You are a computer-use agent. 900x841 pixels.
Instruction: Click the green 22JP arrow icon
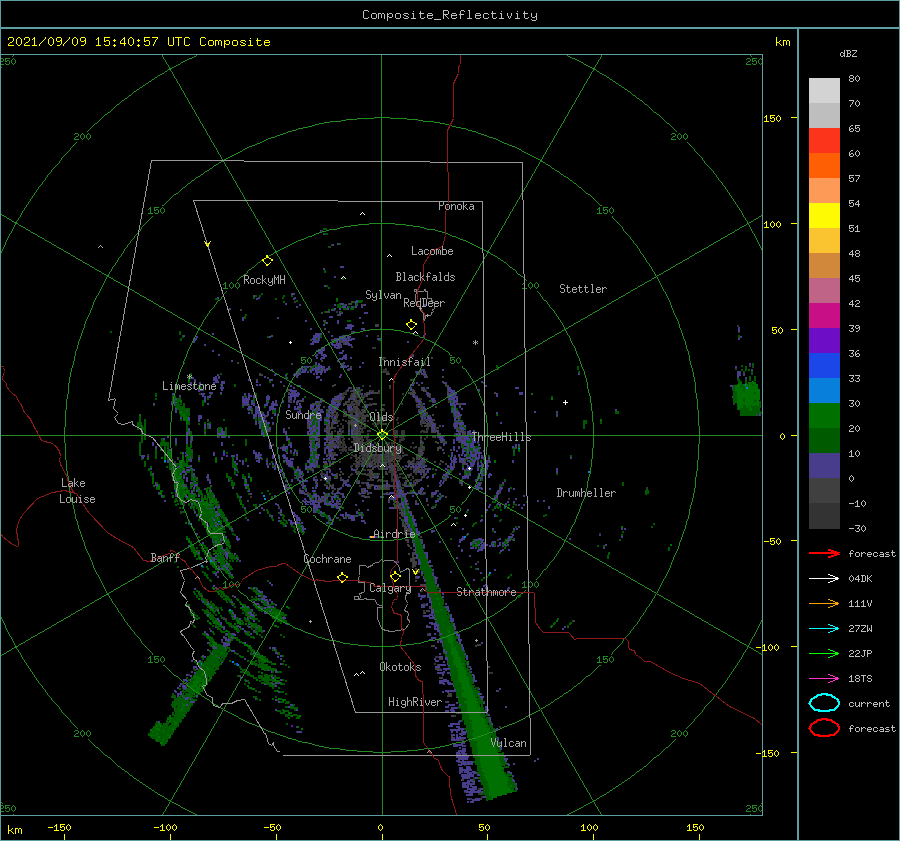pos(824,653)
